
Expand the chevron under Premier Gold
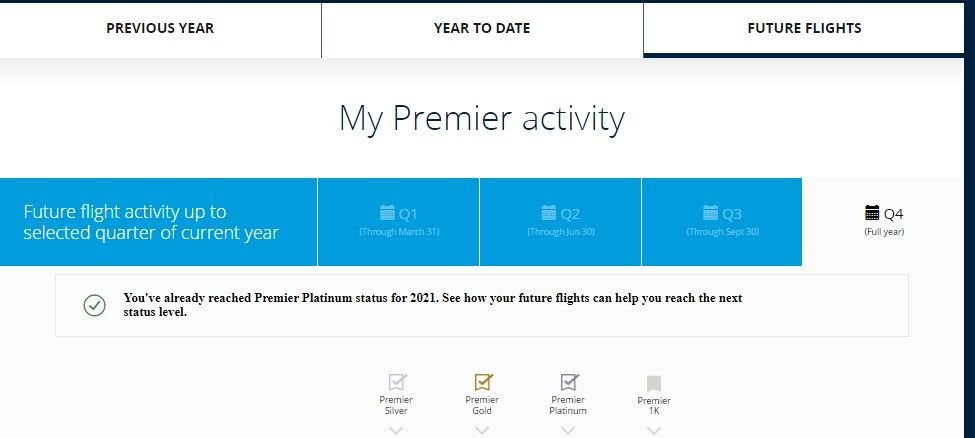click(x=482, y=430)
